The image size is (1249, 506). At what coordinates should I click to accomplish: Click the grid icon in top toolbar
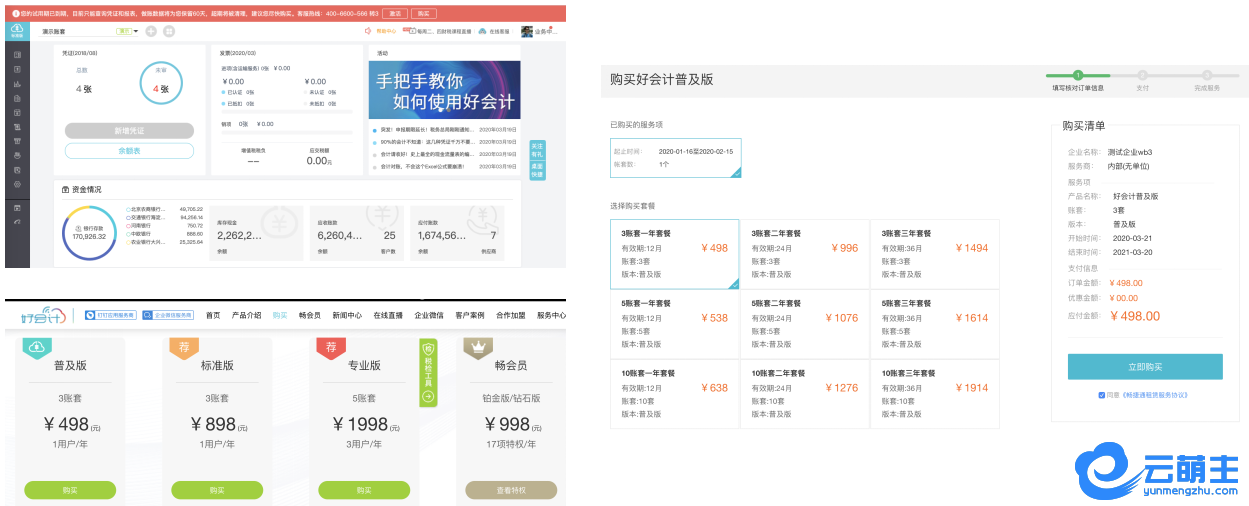168,32
